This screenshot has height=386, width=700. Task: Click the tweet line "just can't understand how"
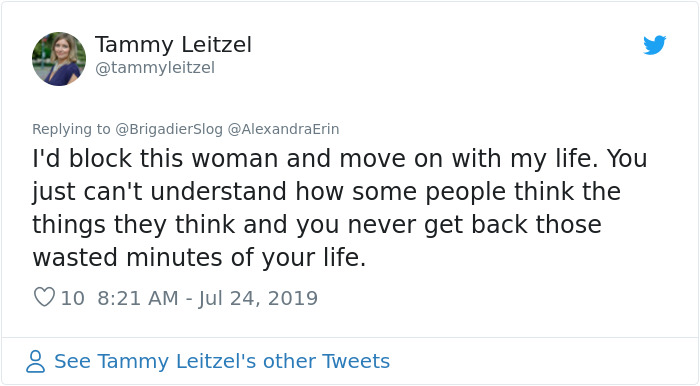point(326,192)
